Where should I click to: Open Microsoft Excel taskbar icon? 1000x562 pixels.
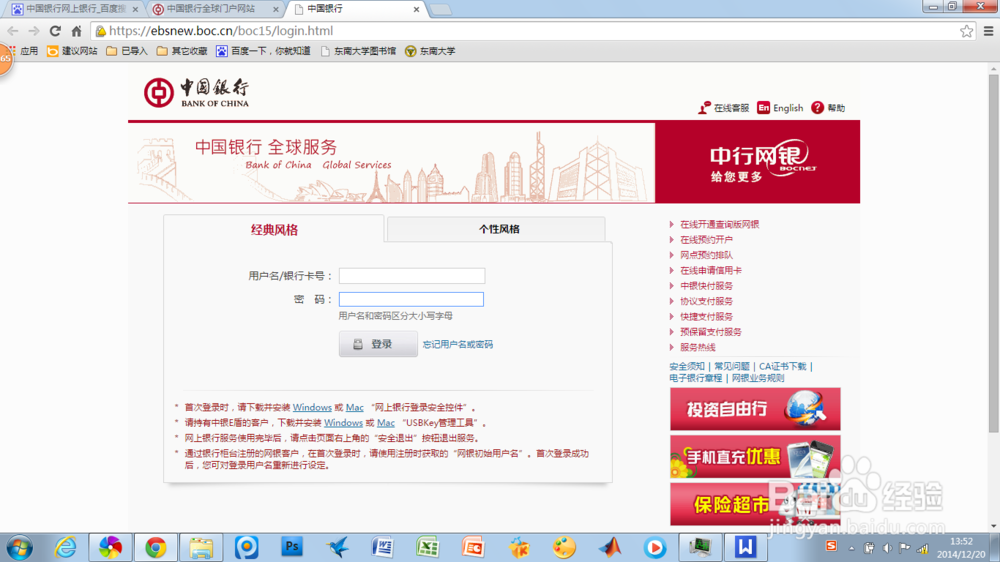(427, 547)
